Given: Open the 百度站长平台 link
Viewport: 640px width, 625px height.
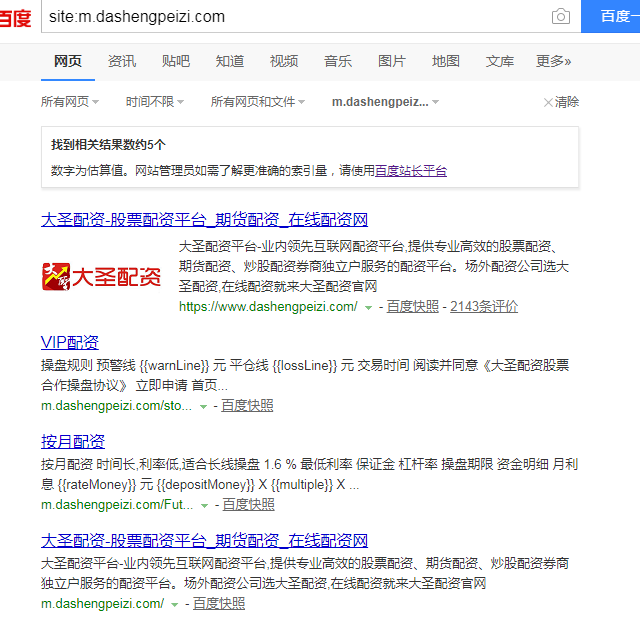Looking at the screenshot, I should pos(411,171).
